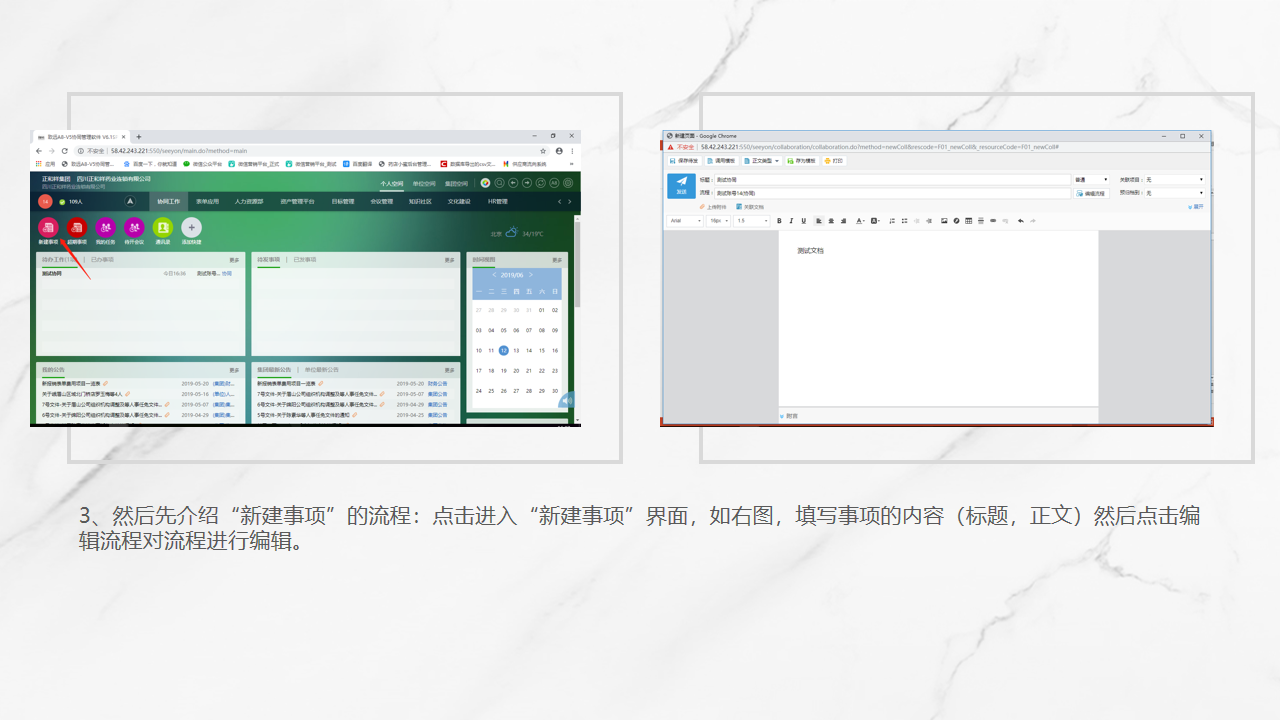Switch to the 单位空间 space tab

coord(424,184)
